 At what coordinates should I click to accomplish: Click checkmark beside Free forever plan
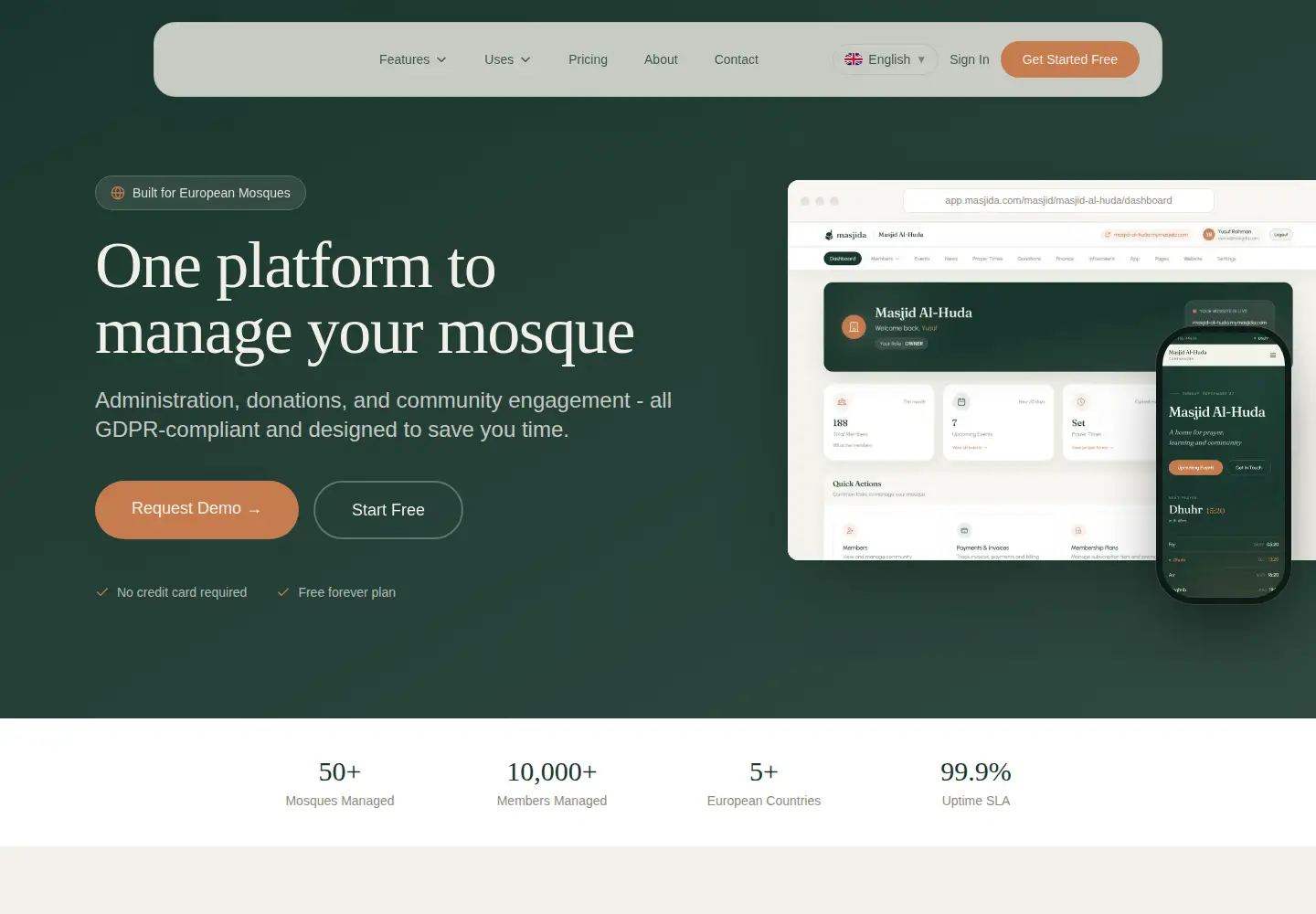pos(283,592)
